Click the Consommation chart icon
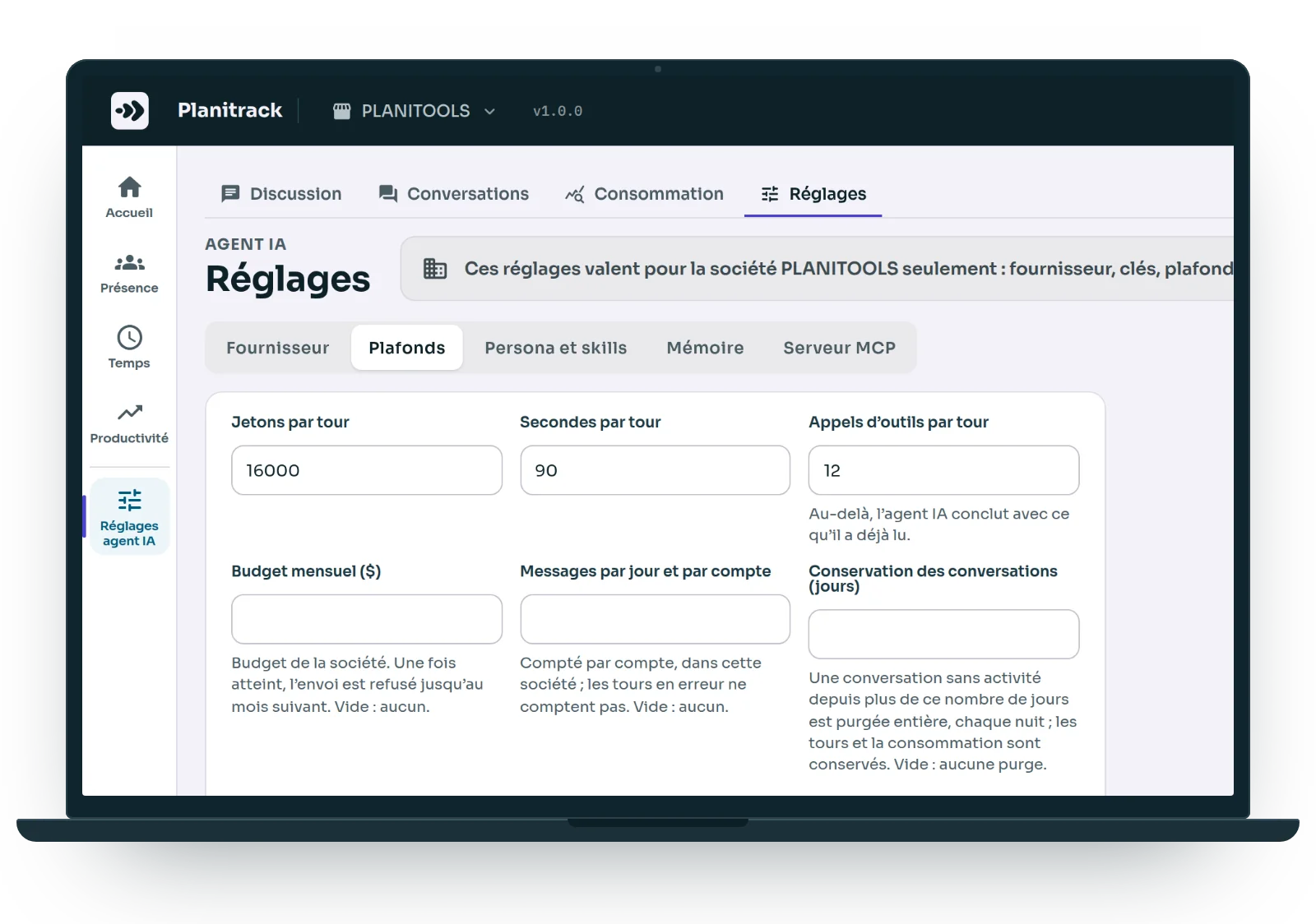 [x=575, y=194]
